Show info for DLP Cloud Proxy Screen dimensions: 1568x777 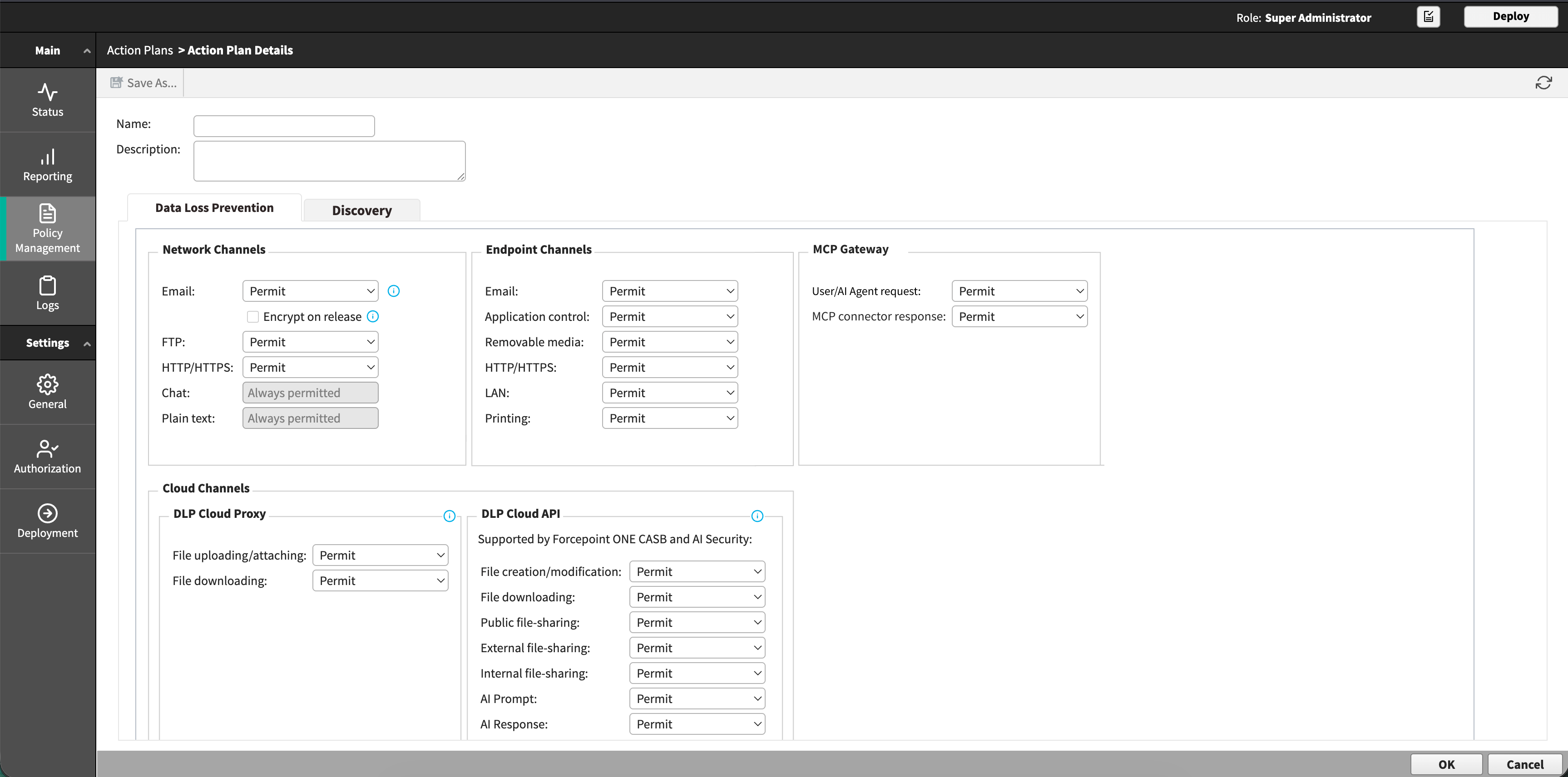pyautogui.click(x=449, y=516)
